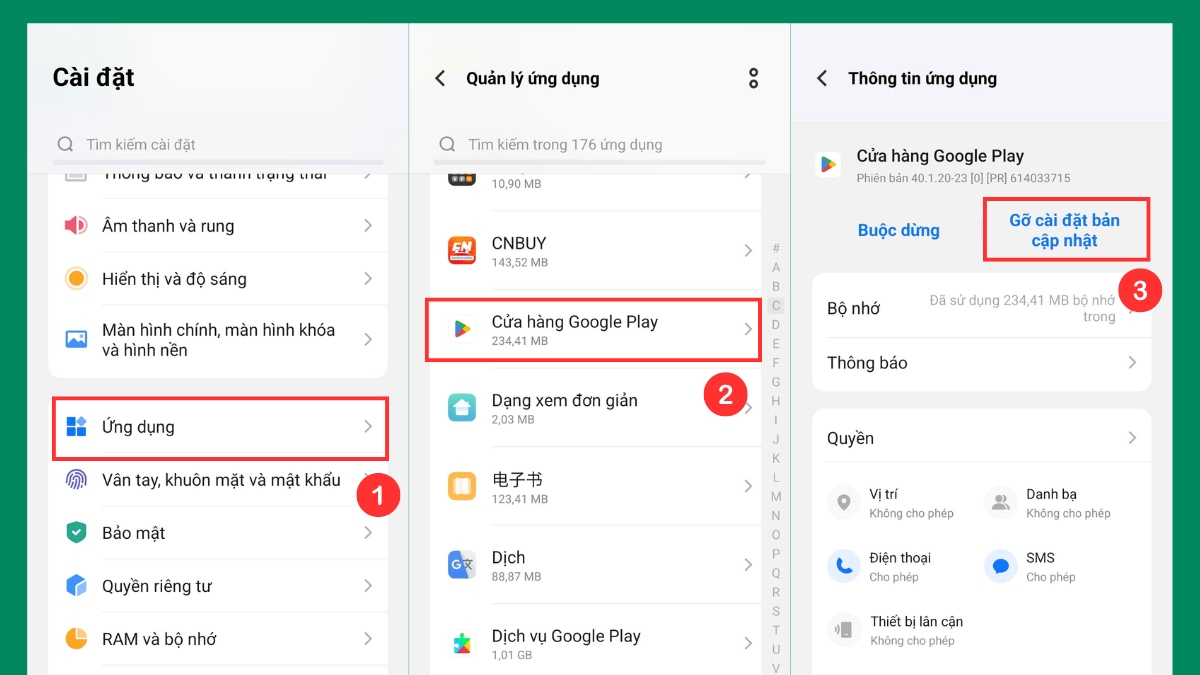Click the Tìm kiếm cài đặt search field

[218, 145]
